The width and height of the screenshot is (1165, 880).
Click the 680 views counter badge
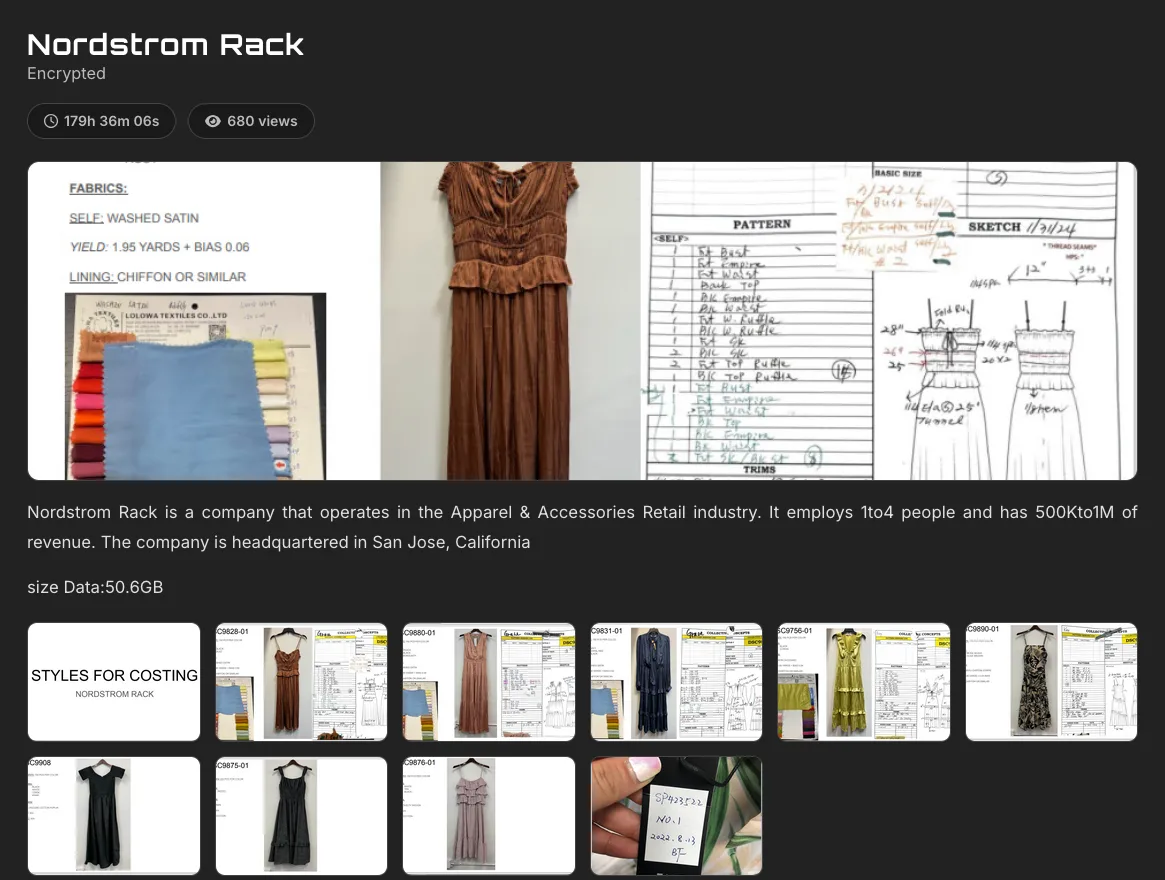pyautogui.click(x=251, y=121)
